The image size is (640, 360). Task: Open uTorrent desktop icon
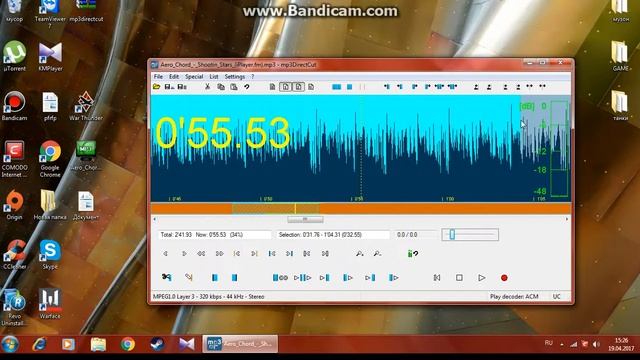click(x=14, y=56)
